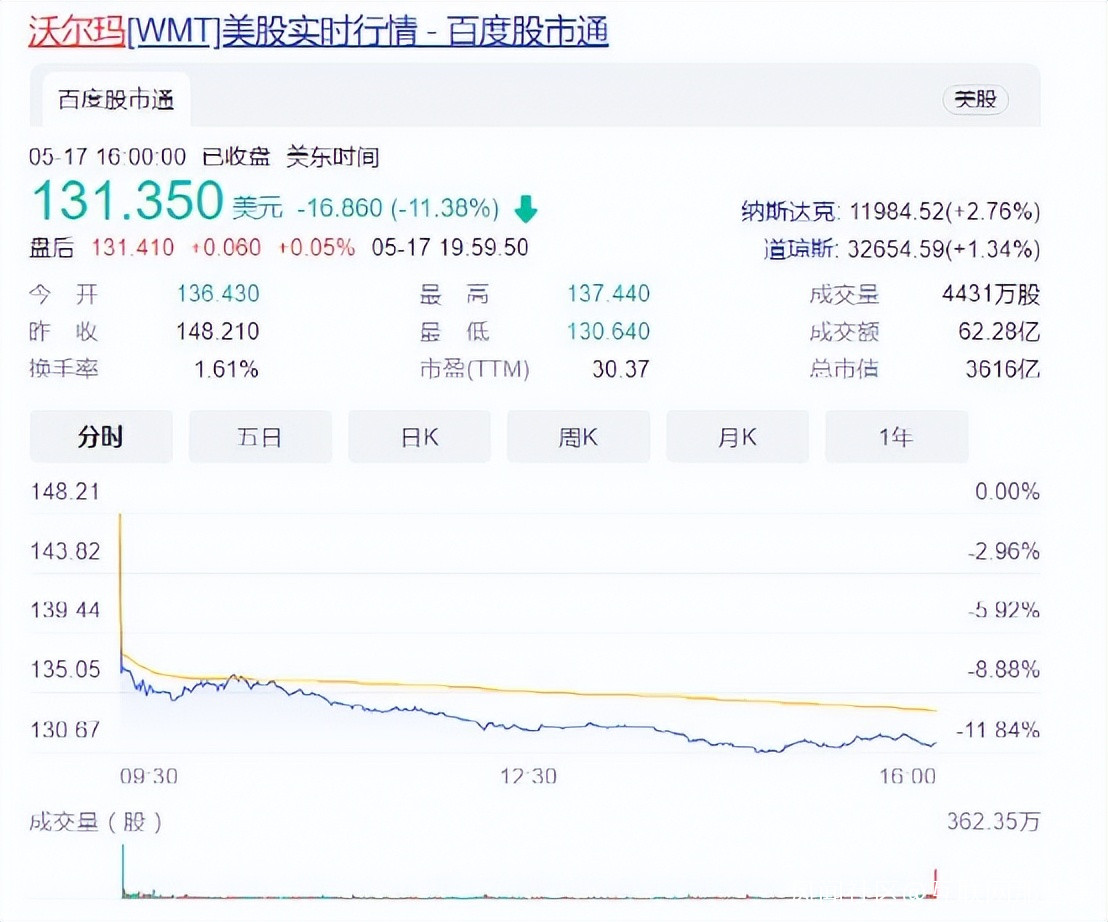The image size is (1108, 922).
Task: Click the 市盈(TTM) value 30.37
Action: tap(620, 369)
